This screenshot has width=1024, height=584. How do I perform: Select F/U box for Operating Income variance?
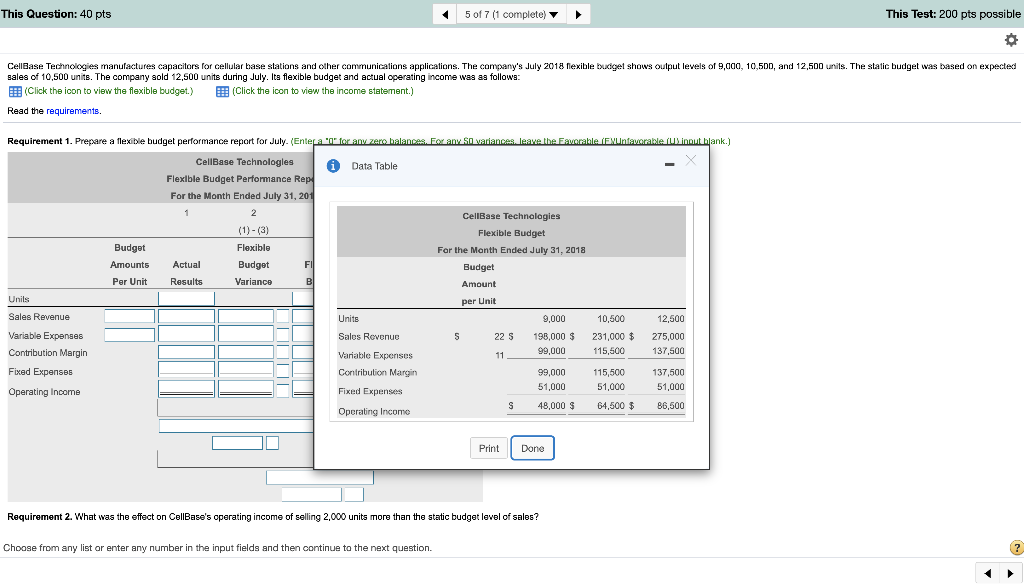coord(282,391)
